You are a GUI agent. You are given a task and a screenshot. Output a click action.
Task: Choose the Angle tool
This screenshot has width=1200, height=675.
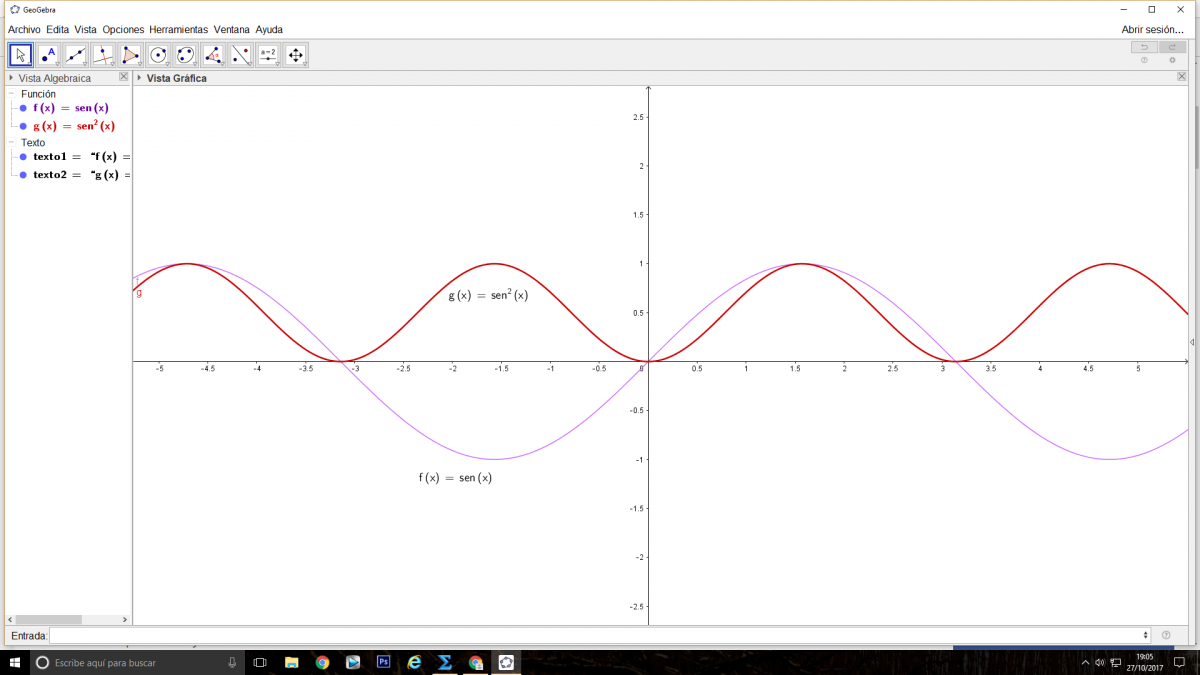[x=213, y=55]
